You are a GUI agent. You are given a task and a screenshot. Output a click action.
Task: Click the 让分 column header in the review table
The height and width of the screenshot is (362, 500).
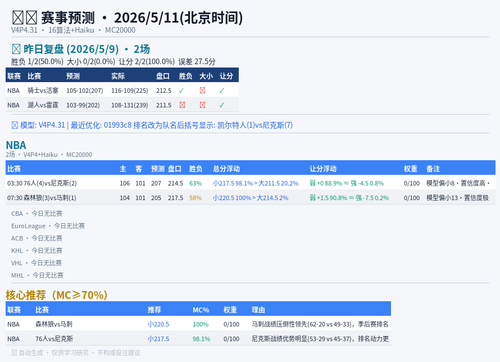tap(226, 76)
